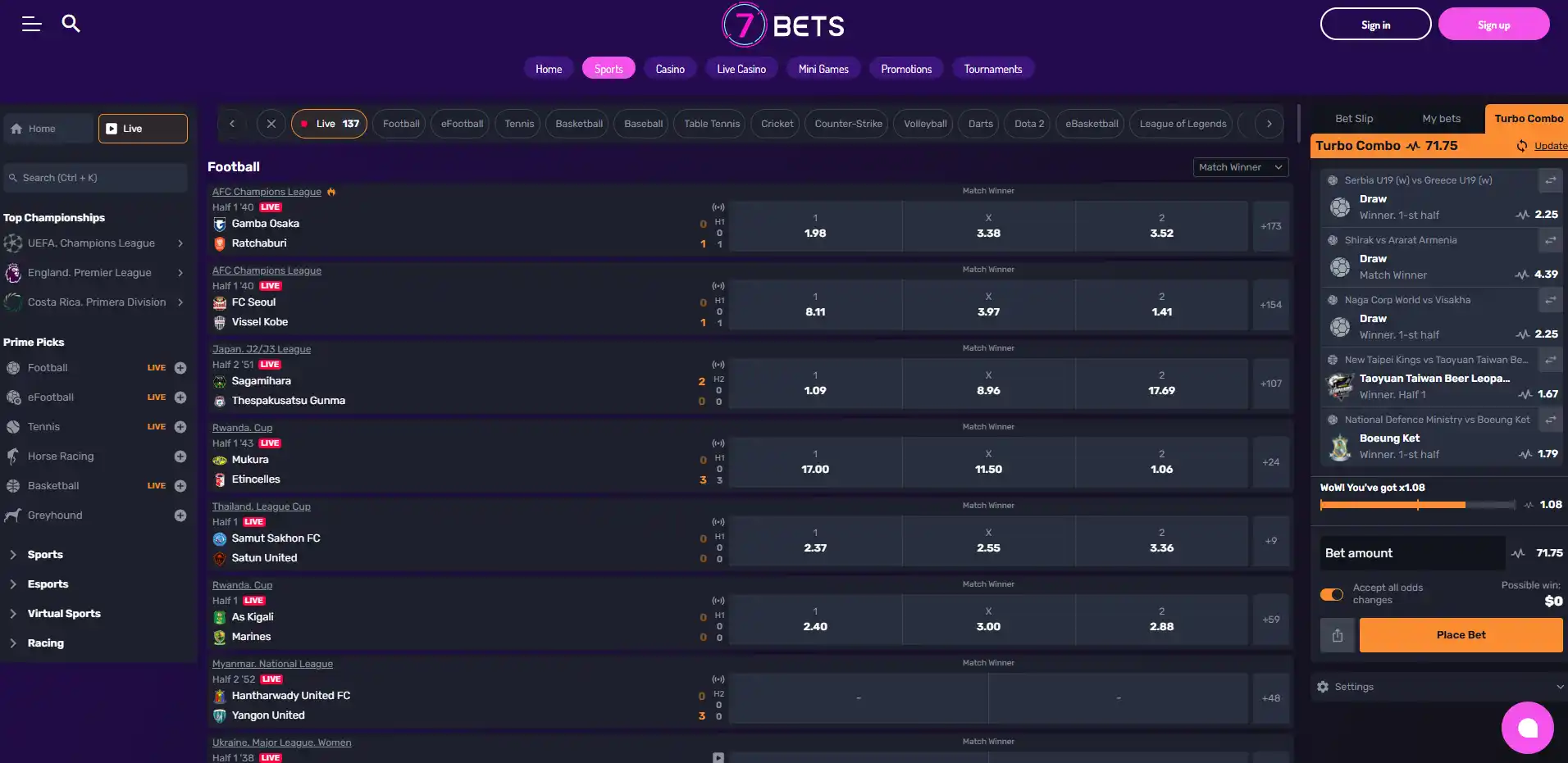The width and height of the screenshot is (1568, 763).
Task: Focus the Search (Ctrl + K) field
Action: (x=95, y=178)
